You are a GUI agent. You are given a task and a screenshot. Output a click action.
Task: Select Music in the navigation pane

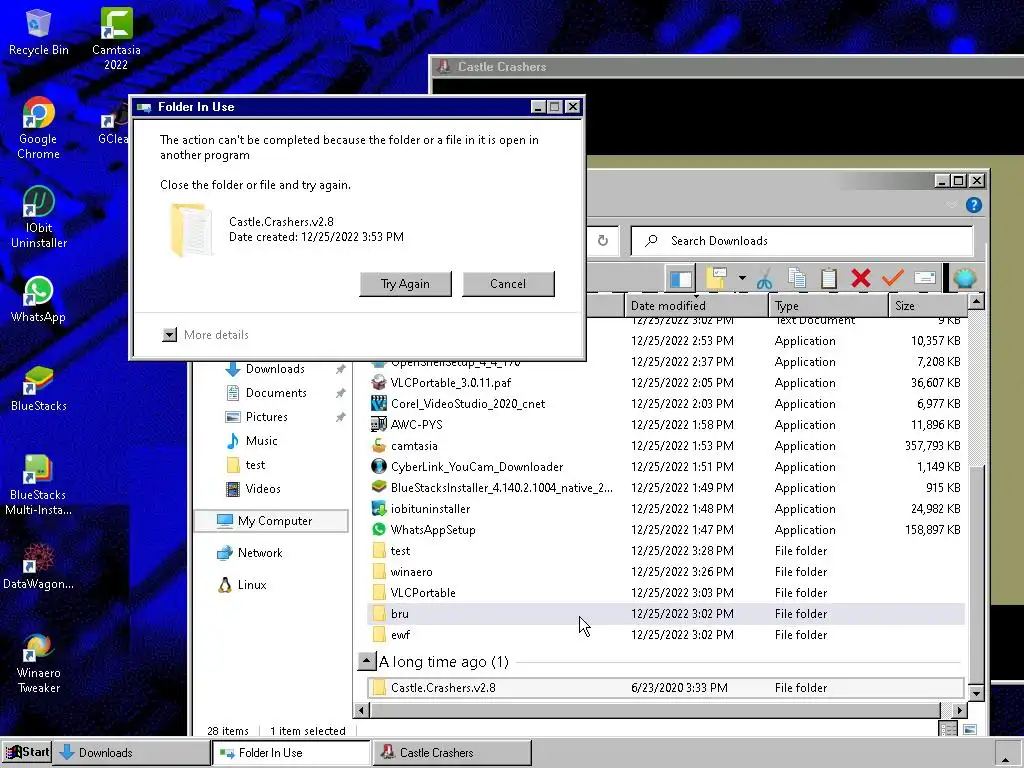(x=261, y=441)
